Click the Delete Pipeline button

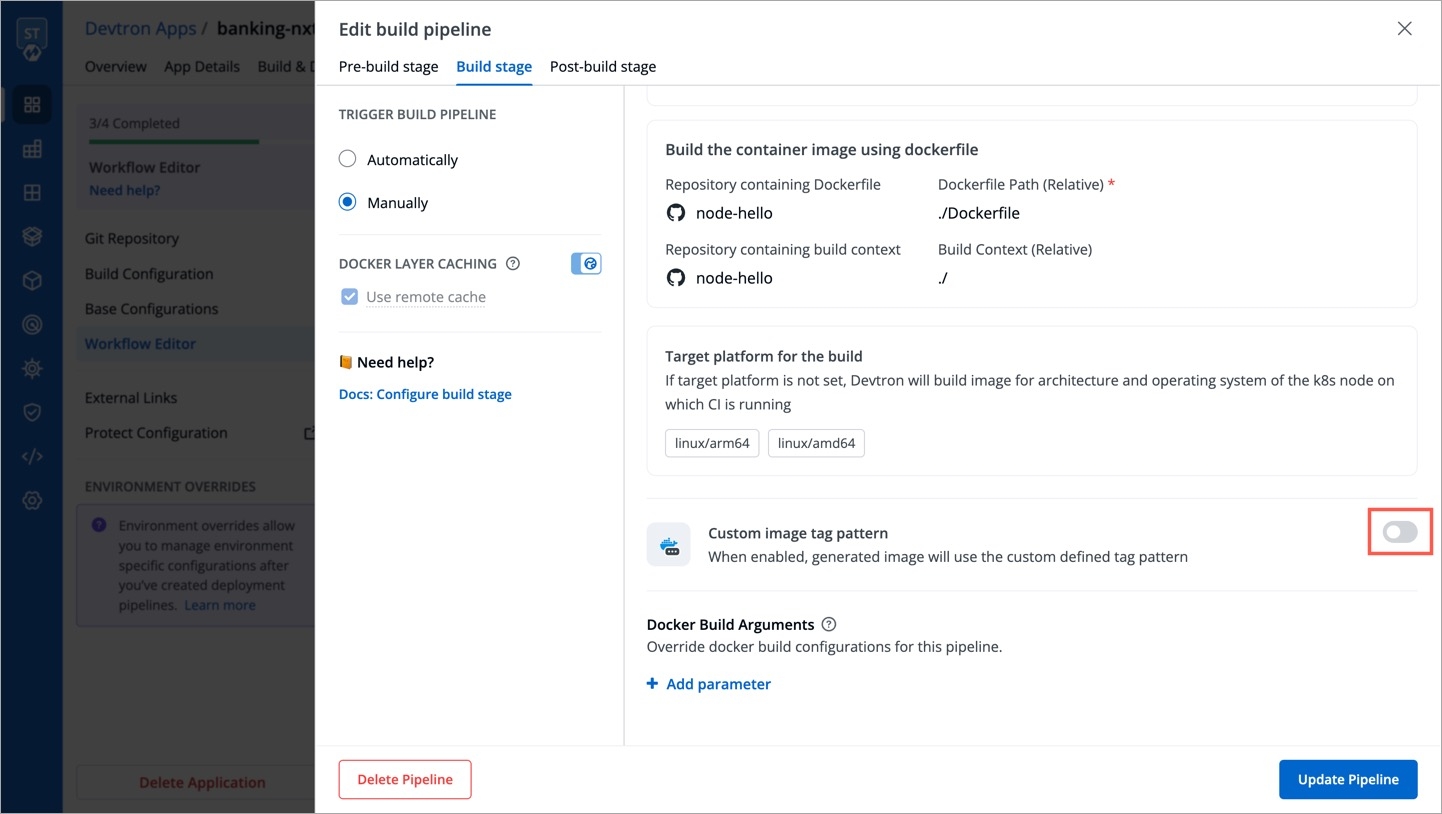click(x=405, y=780)
